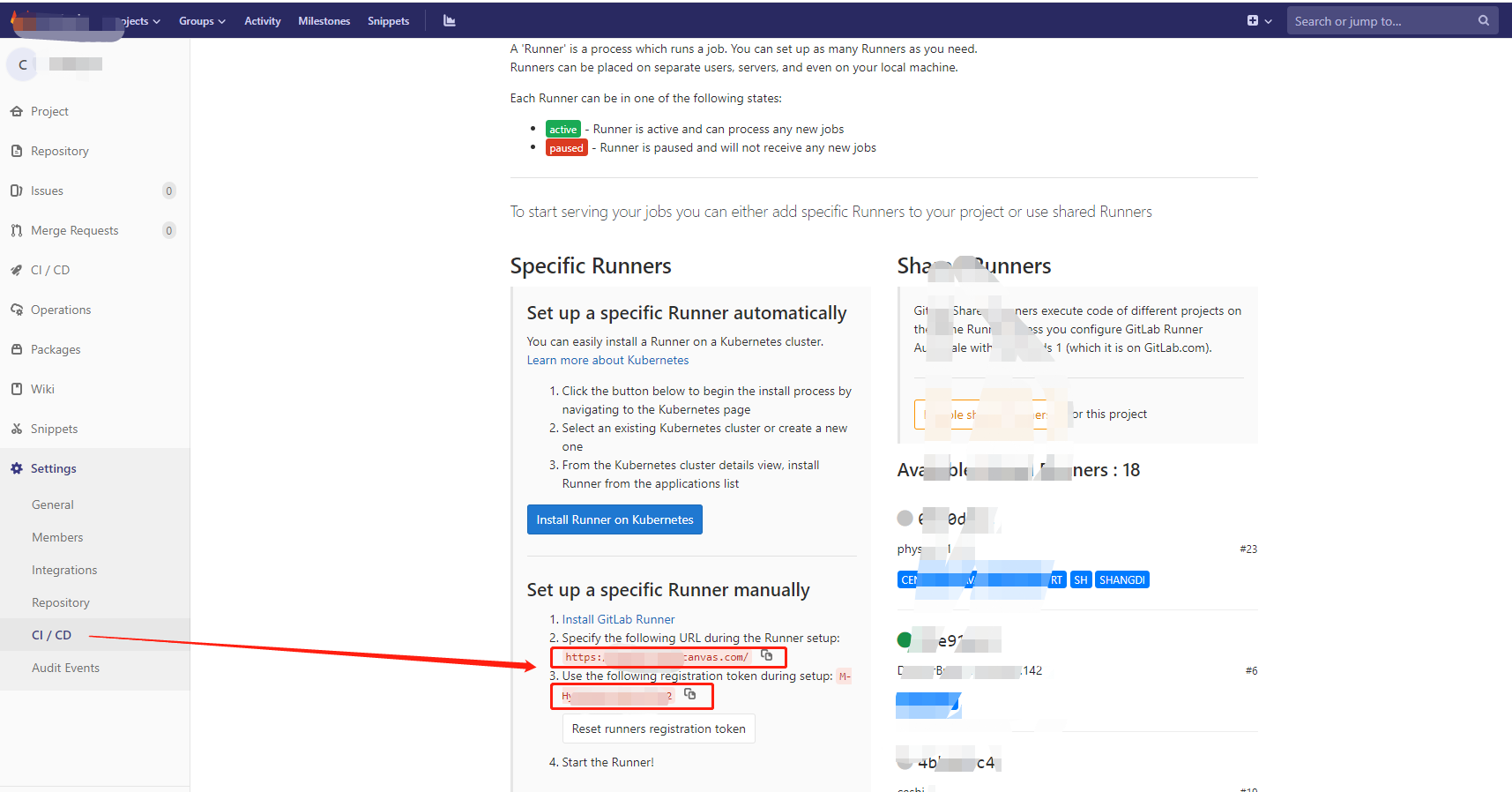The image size is (1512, 792).
Task: Click Install Runner on Kubernetes button
Action: click(x=614, y=519)
